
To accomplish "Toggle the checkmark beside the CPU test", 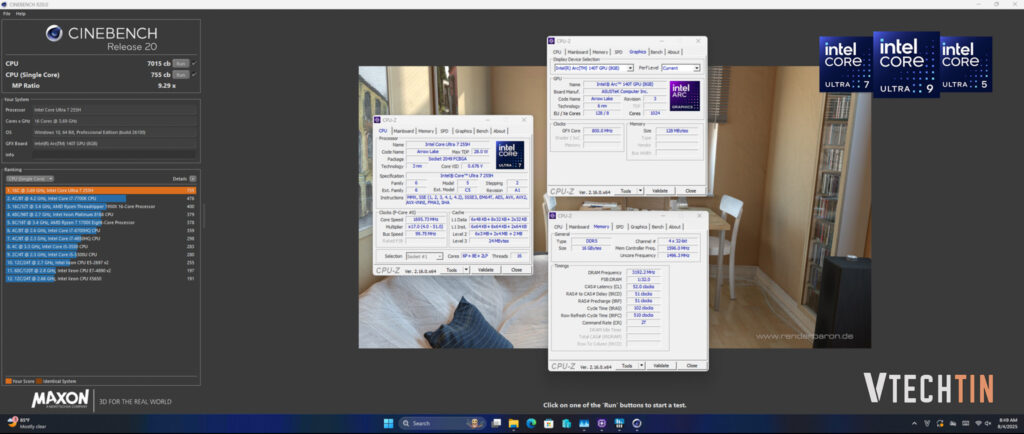I will pyautogui.click(x=194, y=63).
